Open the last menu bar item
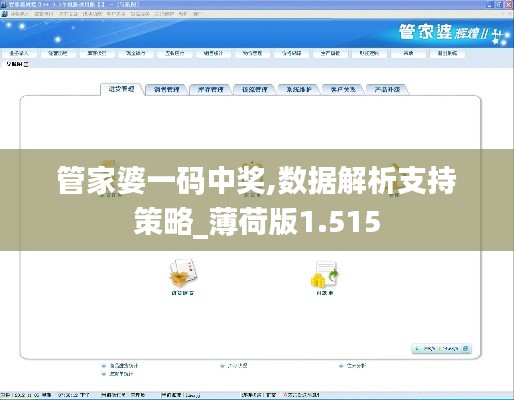 pyautogui.click(x=197, y=14)
